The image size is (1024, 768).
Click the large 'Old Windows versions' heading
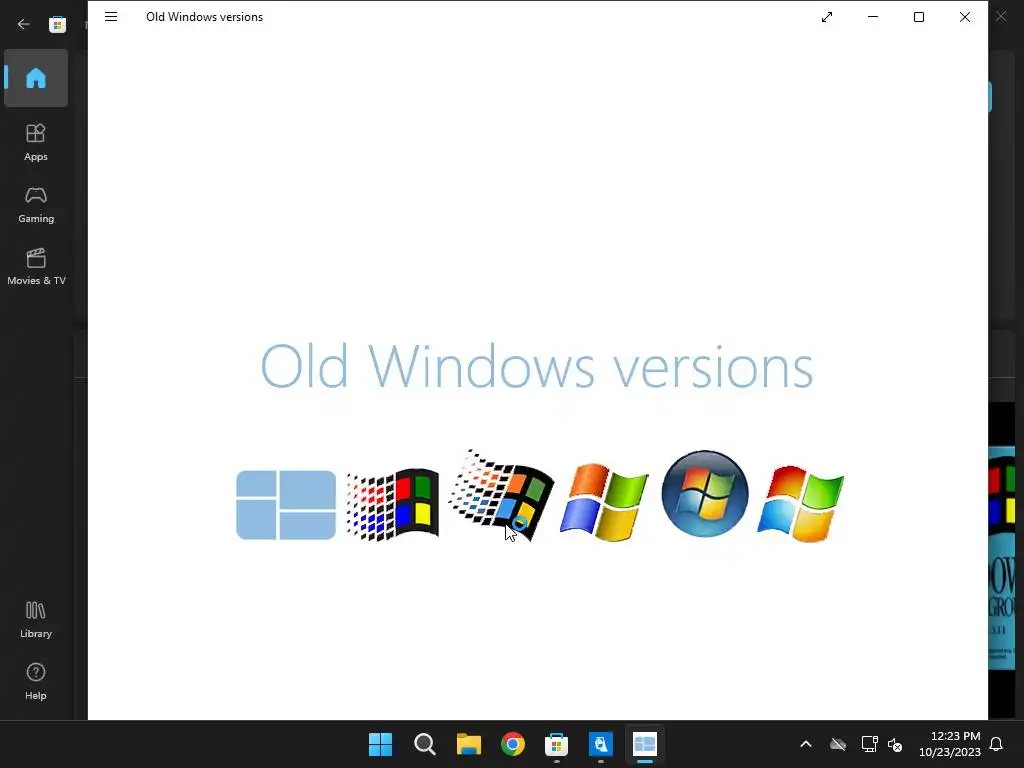click(537, 366)
